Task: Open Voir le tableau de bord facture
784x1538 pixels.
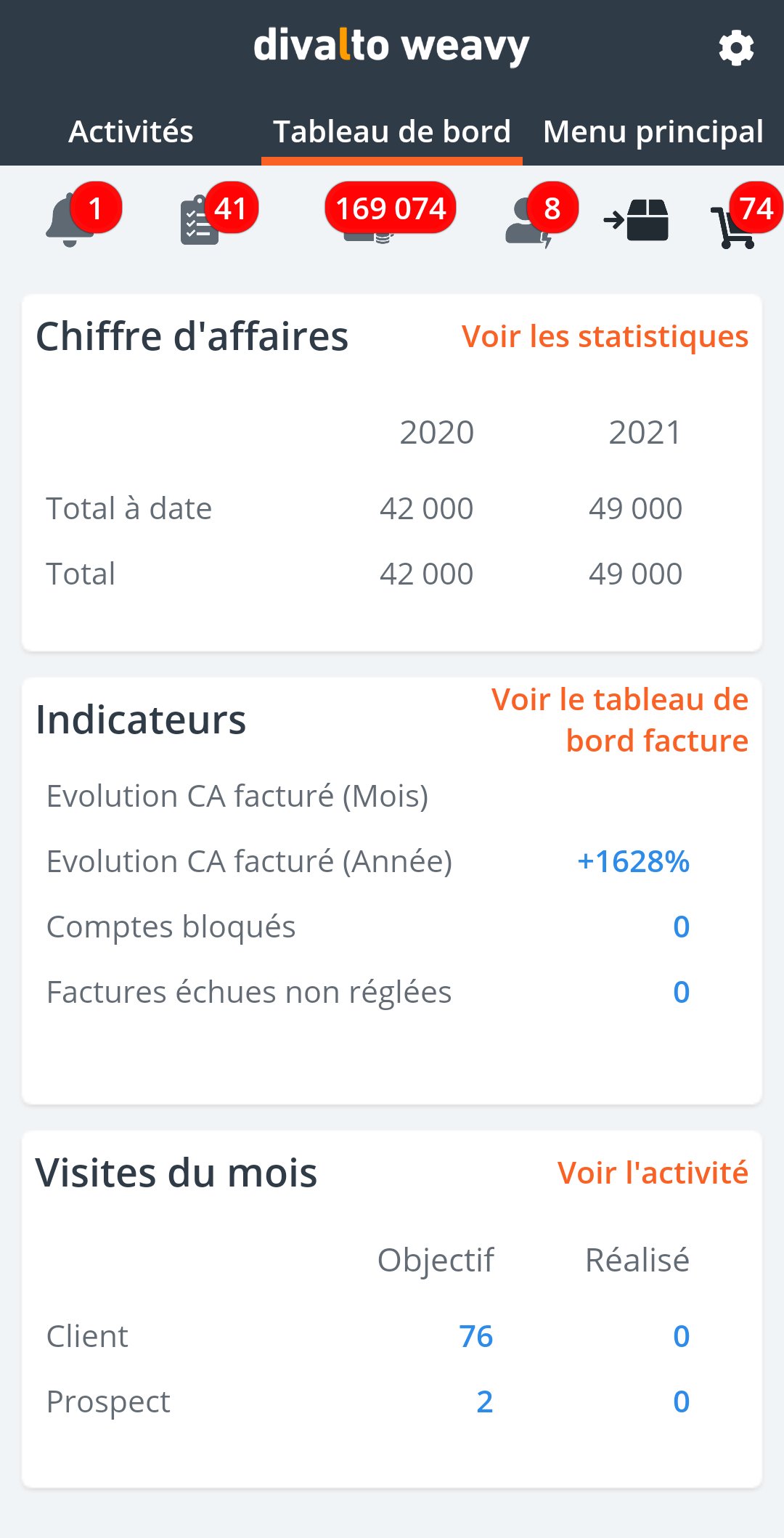Action: 620,720
